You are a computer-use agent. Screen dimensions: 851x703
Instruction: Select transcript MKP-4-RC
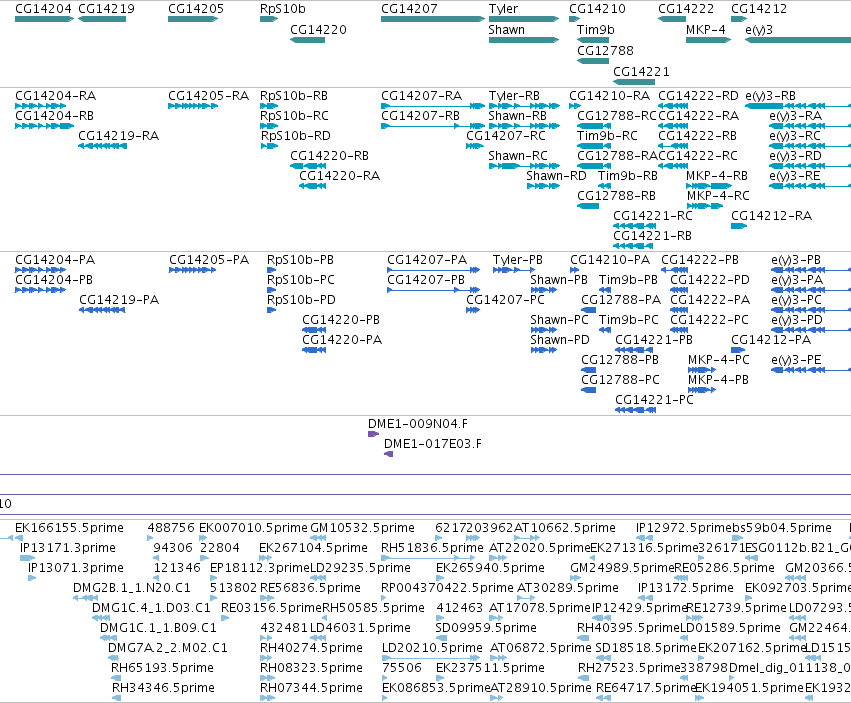718,195
